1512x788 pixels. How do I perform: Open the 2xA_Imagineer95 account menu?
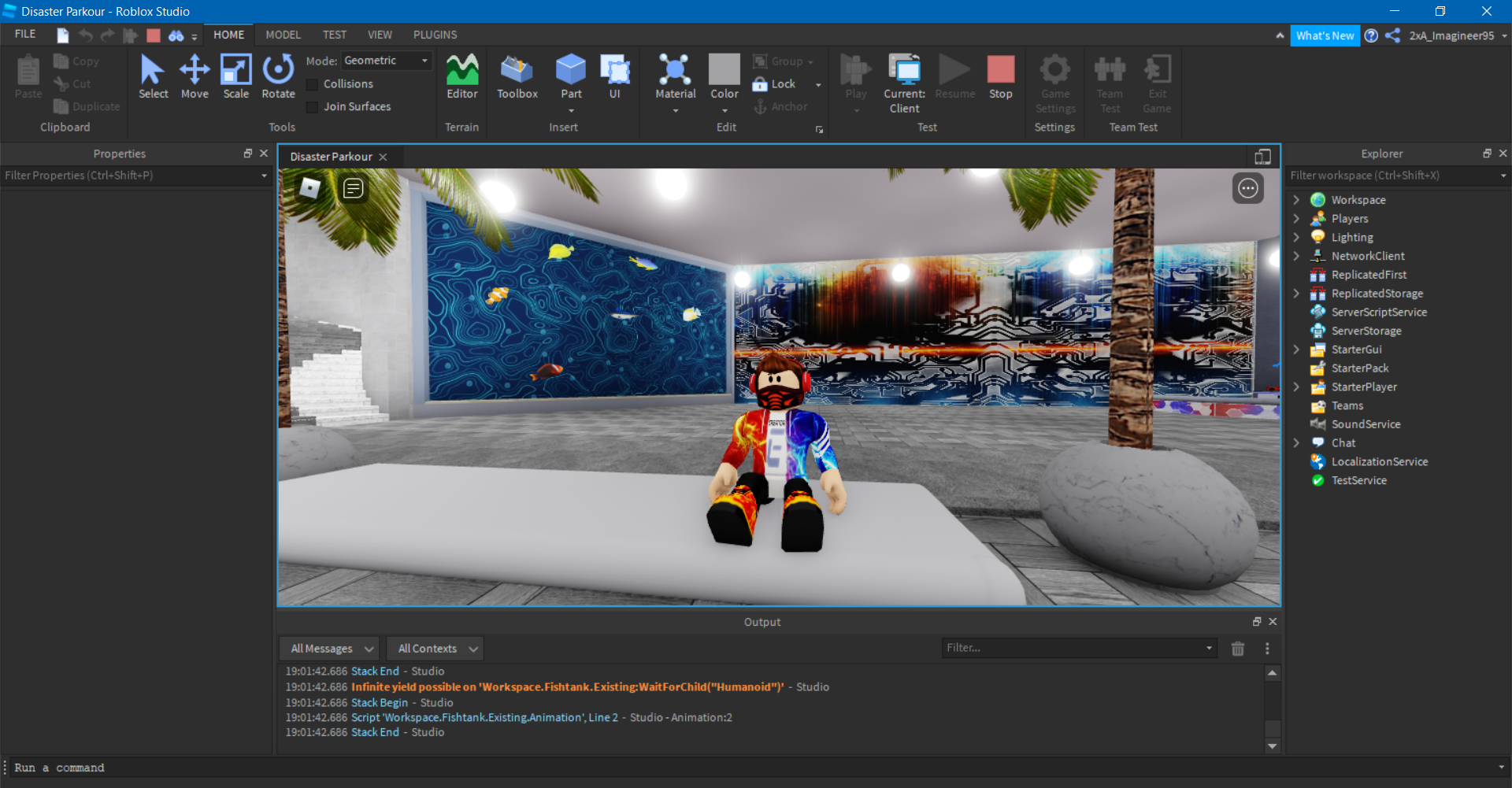tap(1457, 35)
